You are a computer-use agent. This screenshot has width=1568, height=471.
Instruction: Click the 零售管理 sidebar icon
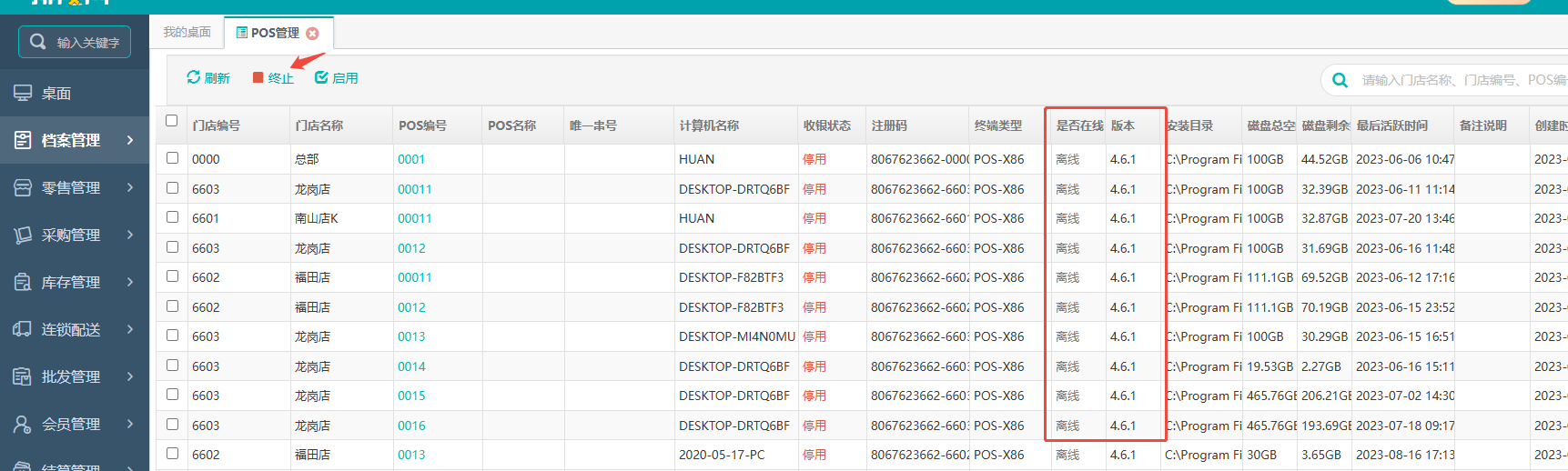click(23, 187)
